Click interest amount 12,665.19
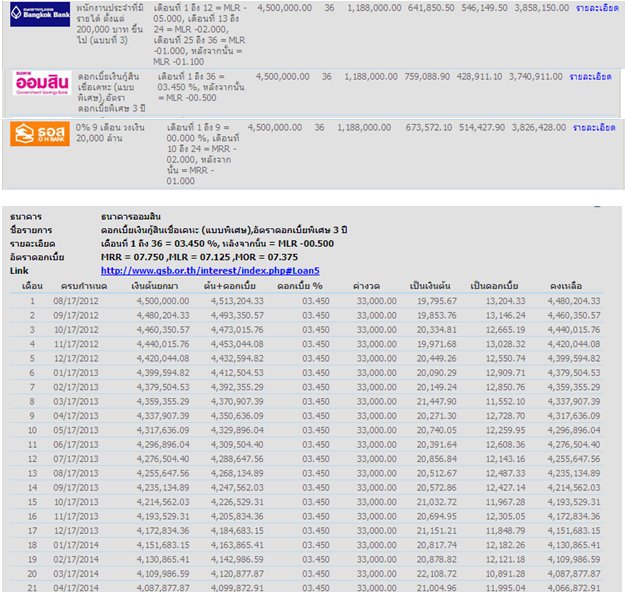Image resolution: width=625 pixels, height=595 pixels. click(505, 330)
